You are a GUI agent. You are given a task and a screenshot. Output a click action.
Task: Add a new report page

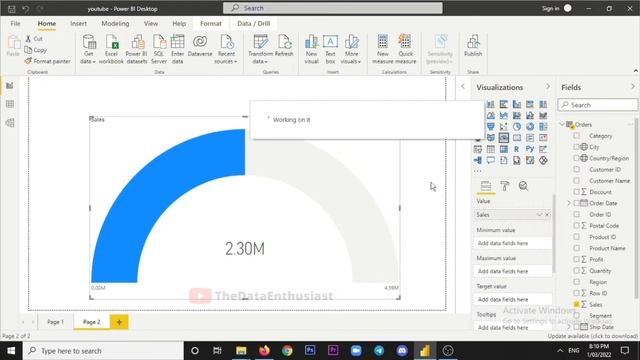coord(119,322)
